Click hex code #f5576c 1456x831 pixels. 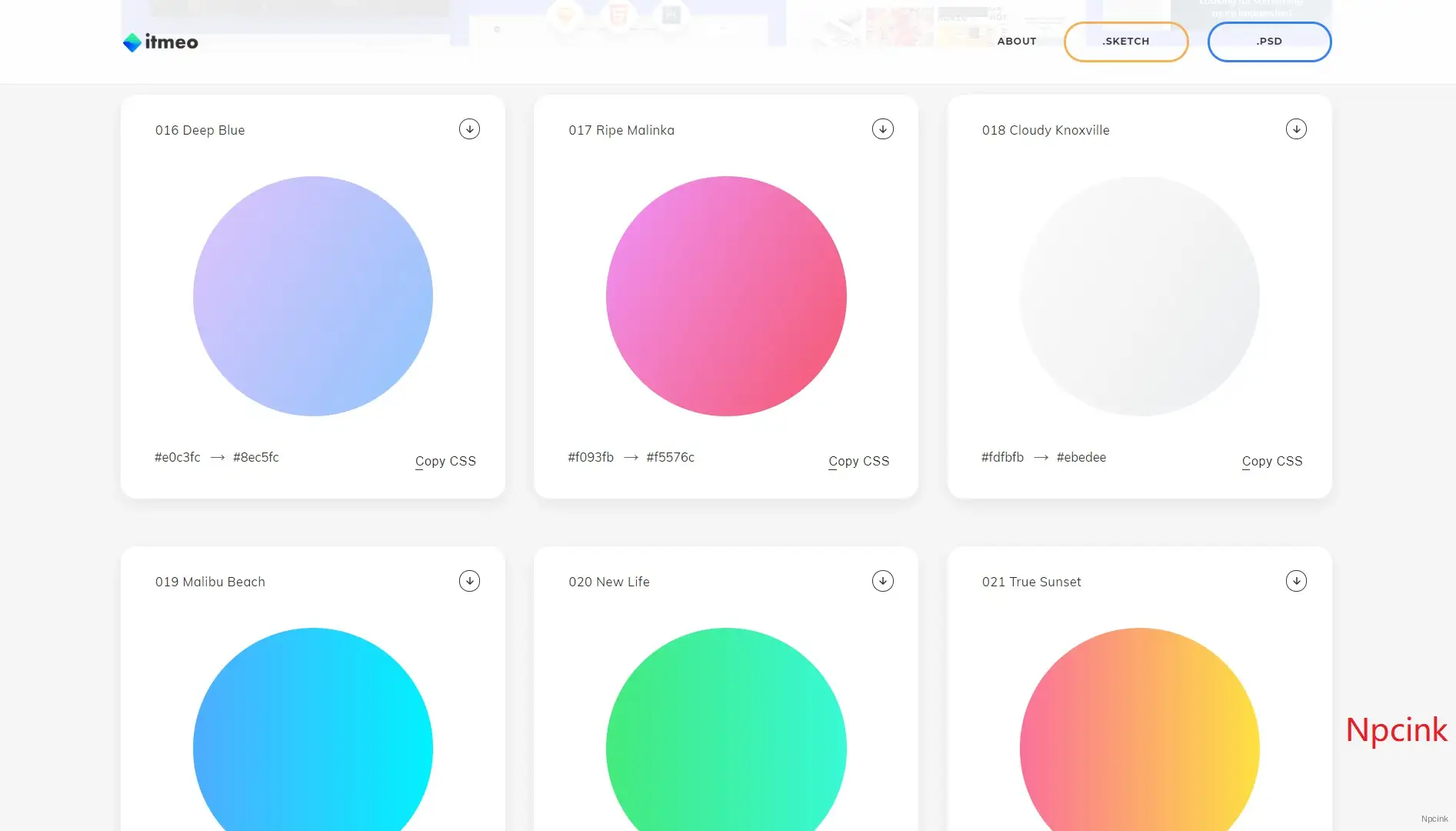pyautogui.click(x=670, y=457)
